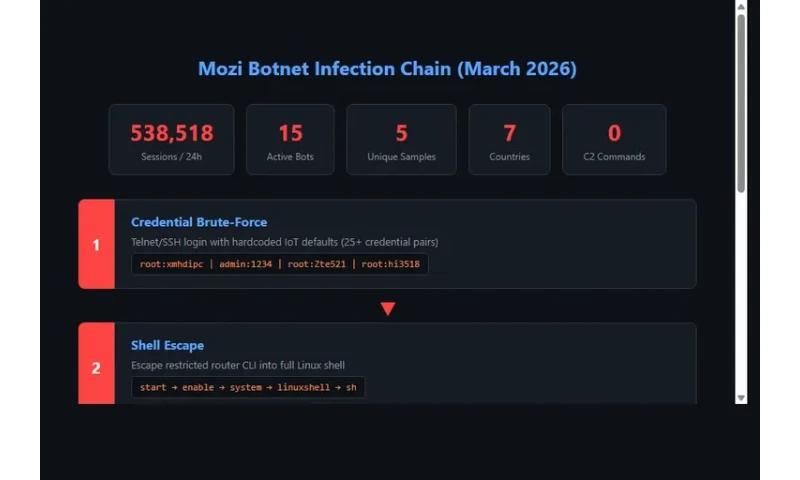Click the Escape restricted router CLI description
This screenshot has width=800, height=480.
[237, 365]
